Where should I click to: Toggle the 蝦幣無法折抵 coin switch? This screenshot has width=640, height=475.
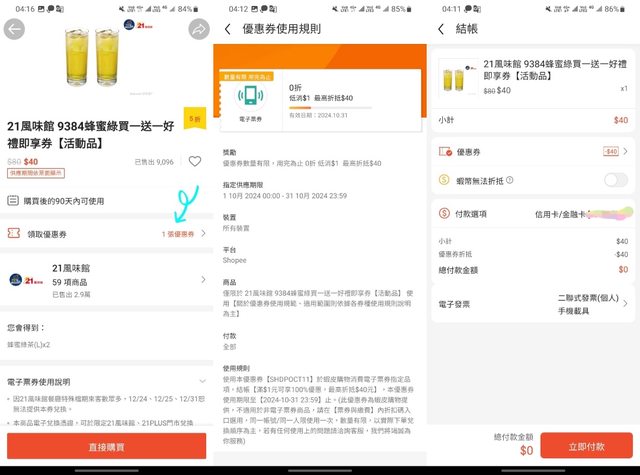[615, 180]
